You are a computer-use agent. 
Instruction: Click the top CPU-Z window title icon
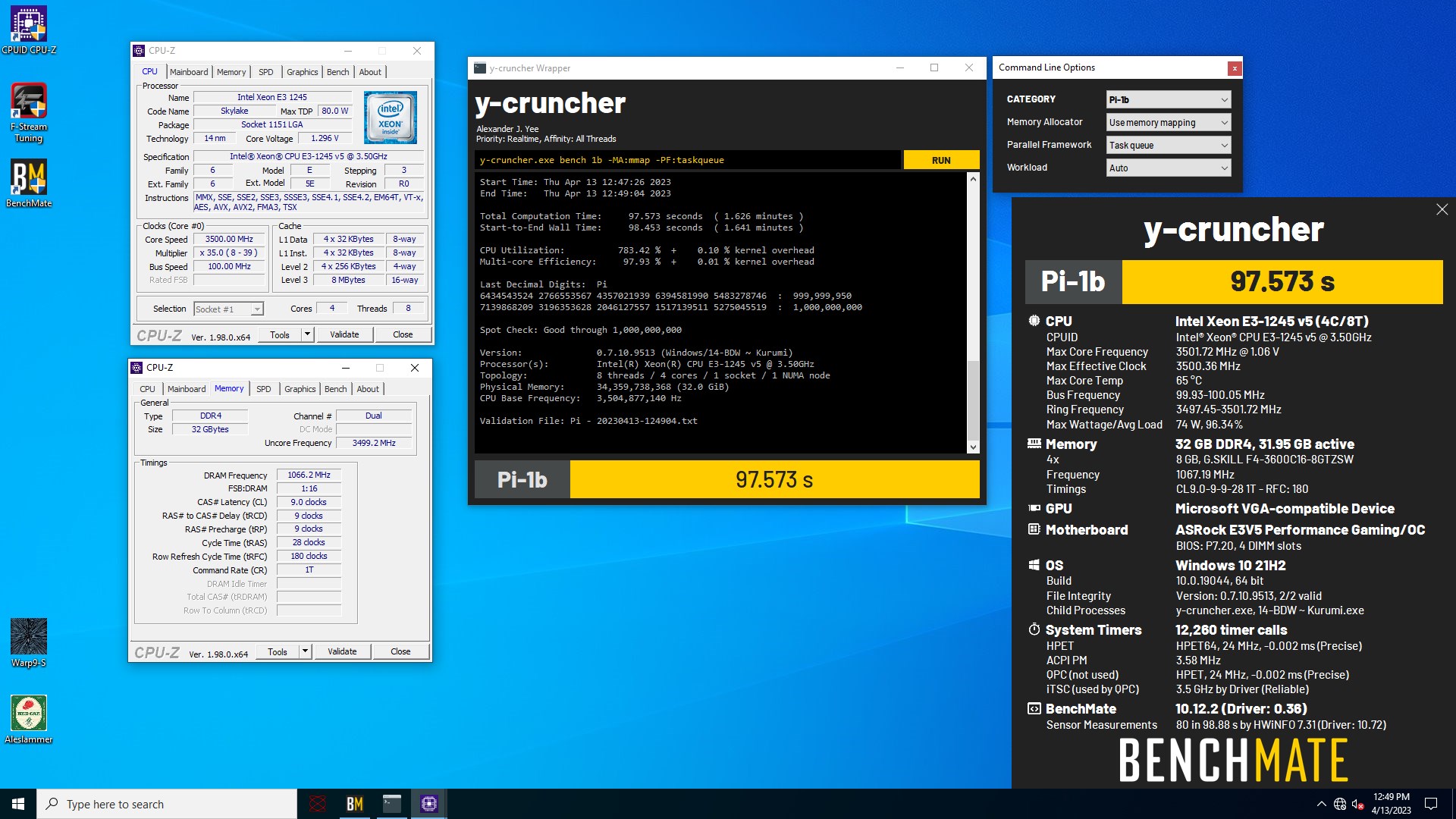139,51
